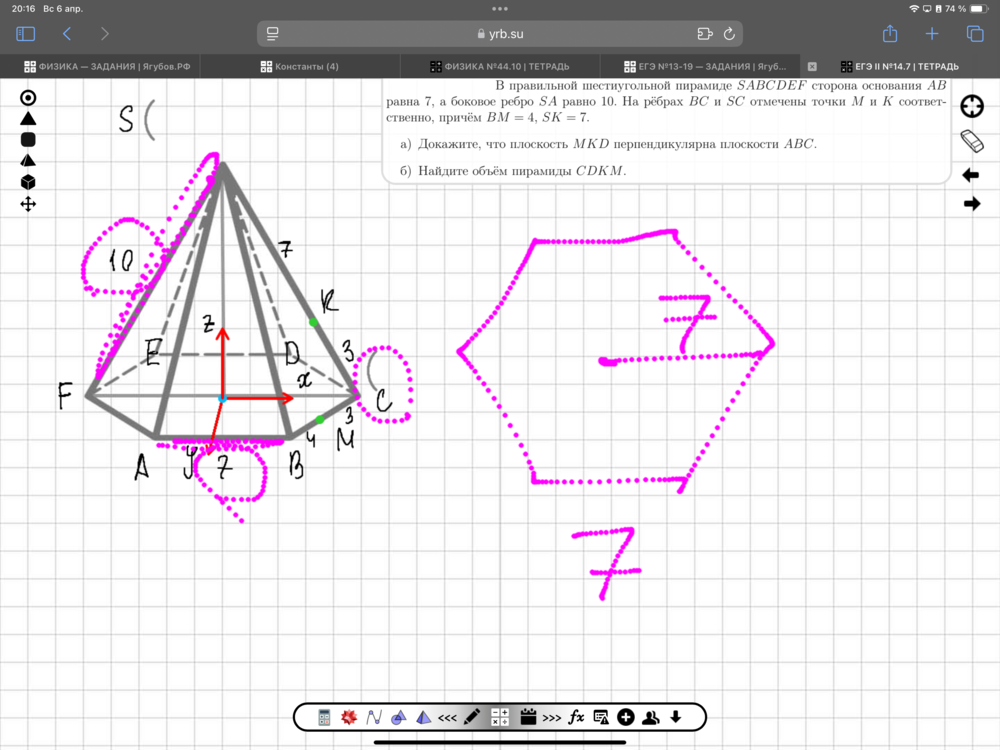Image resolution: width=1000 pixels, height=750 pixels.
Task: Click the undo left arrow button
Action: coord(971,175)
